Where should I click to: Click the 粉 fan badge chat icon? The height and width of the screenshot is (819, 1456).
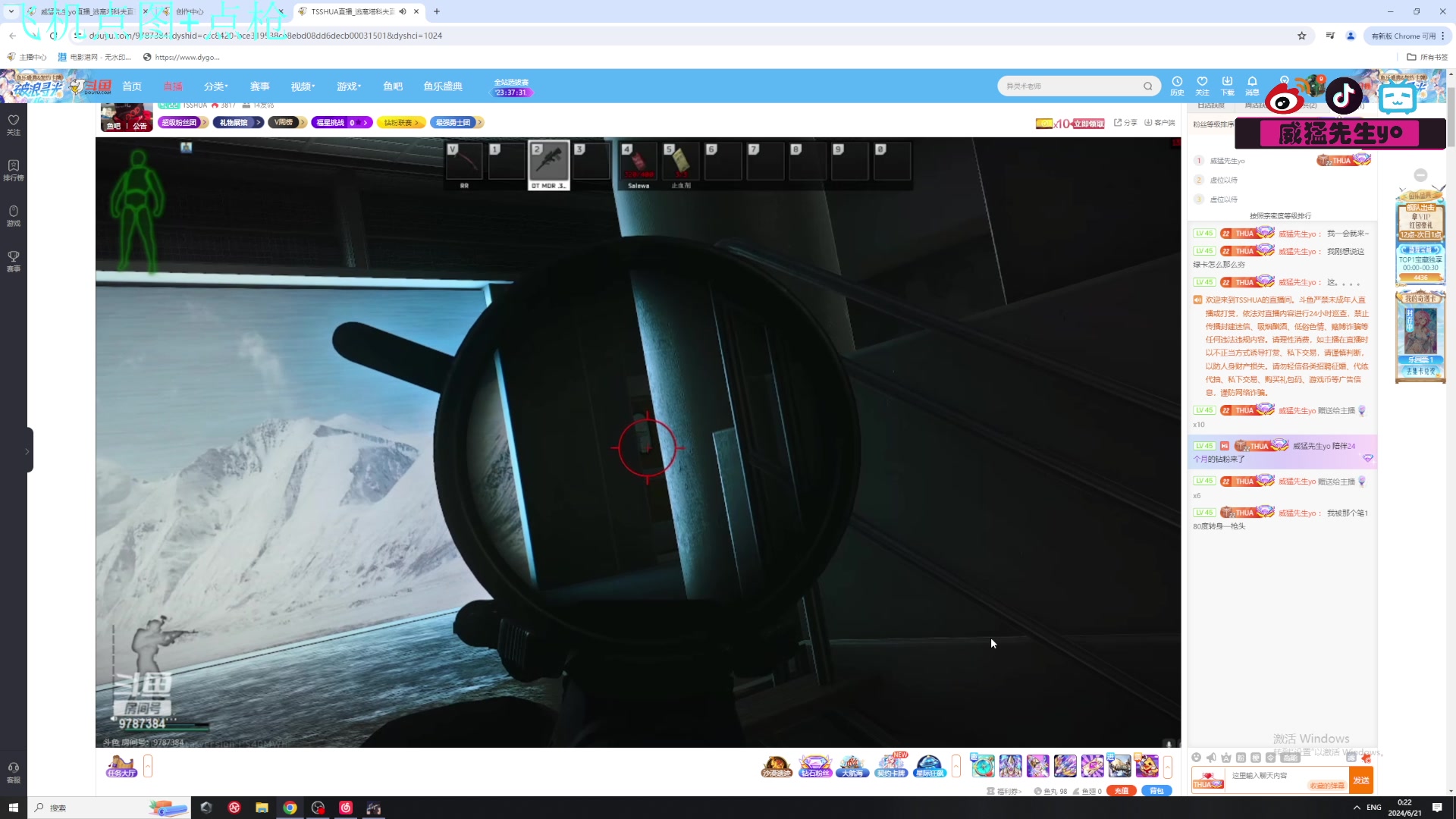(x=1241, y=758)
